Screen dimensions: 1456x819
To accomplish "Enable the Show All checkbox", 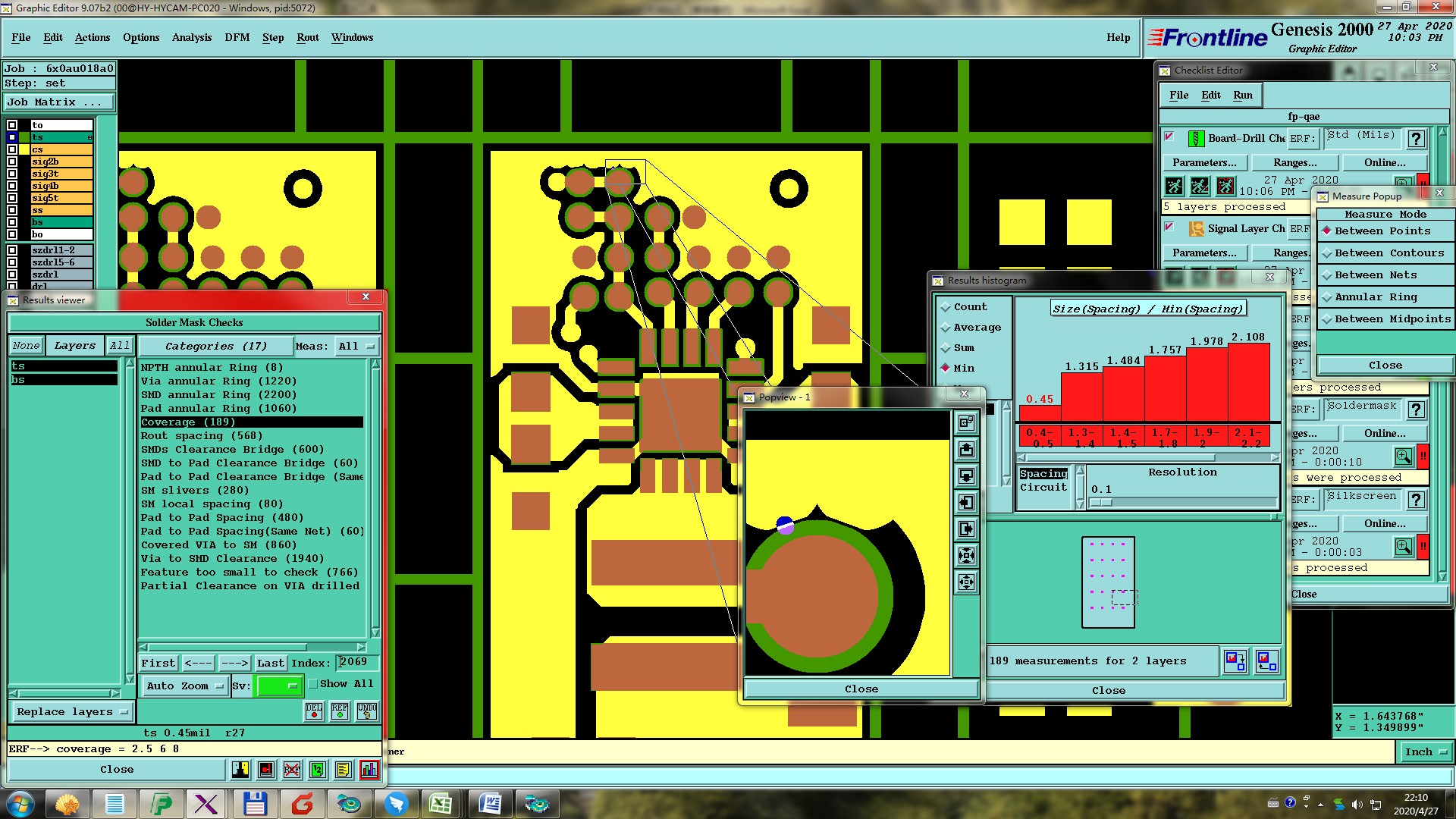I will click(313, 684).
